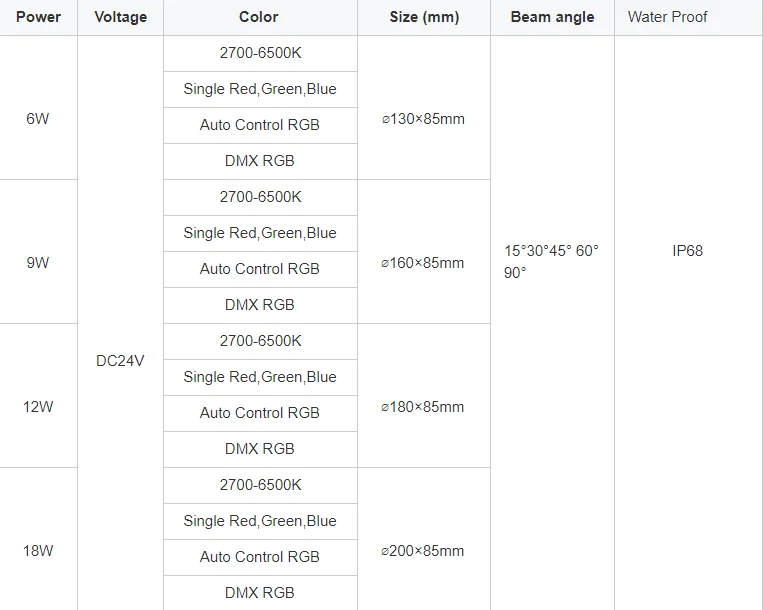Click Auto Control RGB in the 12W row
Viewport: 763px width, 610px height.
pyautogui.click(x=260, y=413)
